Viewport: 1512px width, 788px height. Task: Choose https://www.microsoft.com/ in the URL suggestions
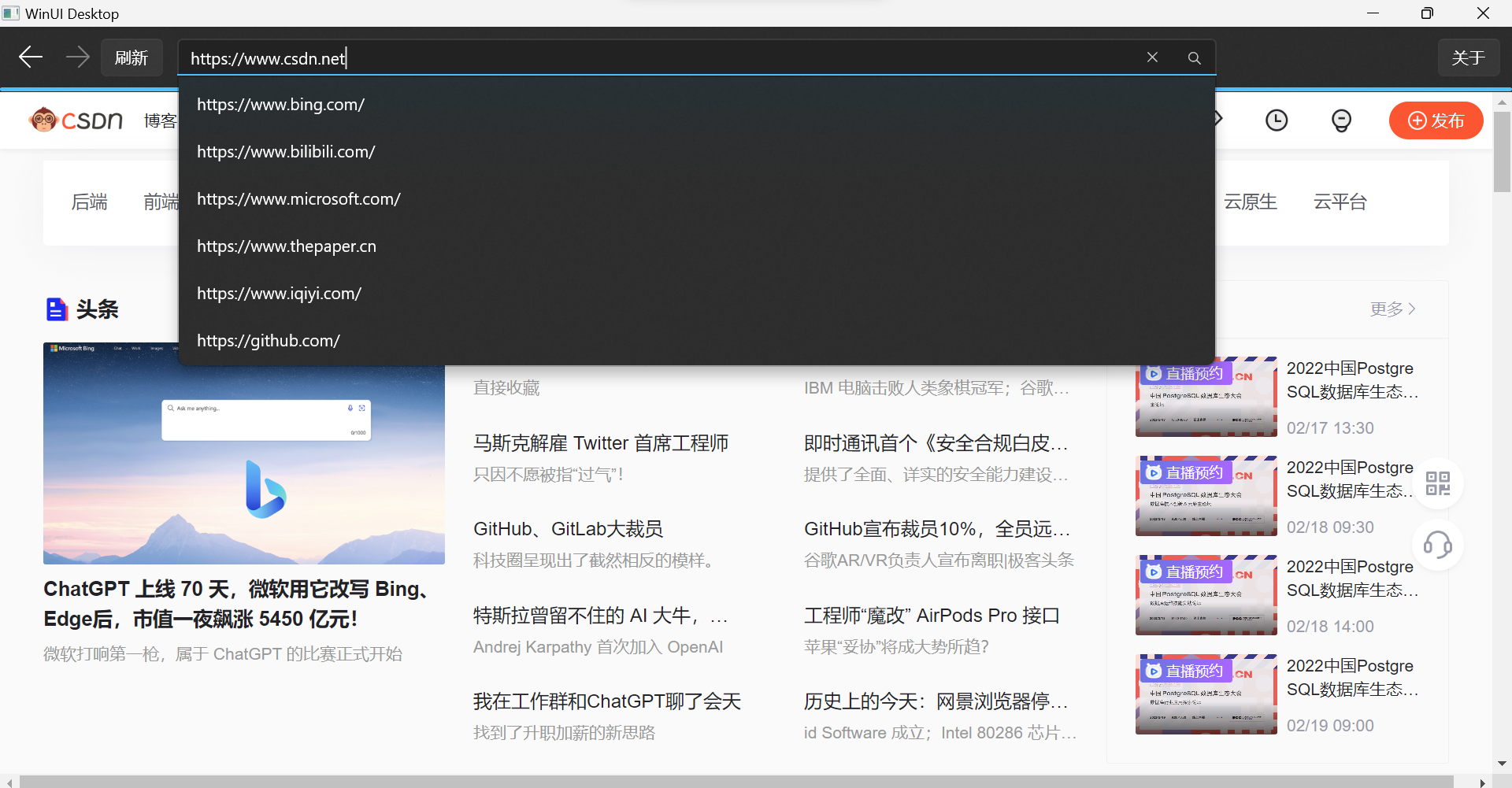[298, 198]
